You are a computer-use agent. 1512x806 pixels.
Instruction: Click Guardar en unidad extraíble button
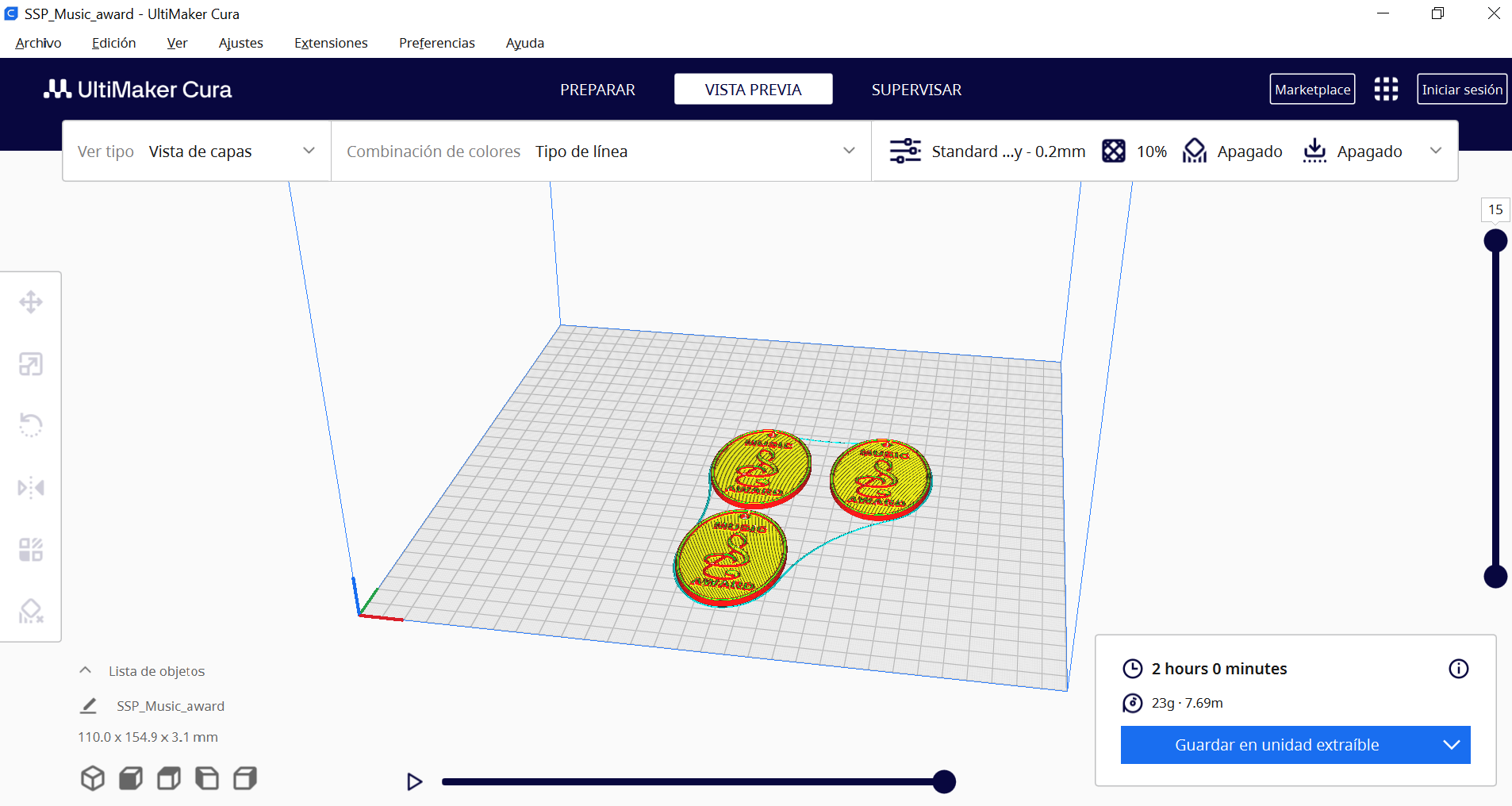point(1276,745)
